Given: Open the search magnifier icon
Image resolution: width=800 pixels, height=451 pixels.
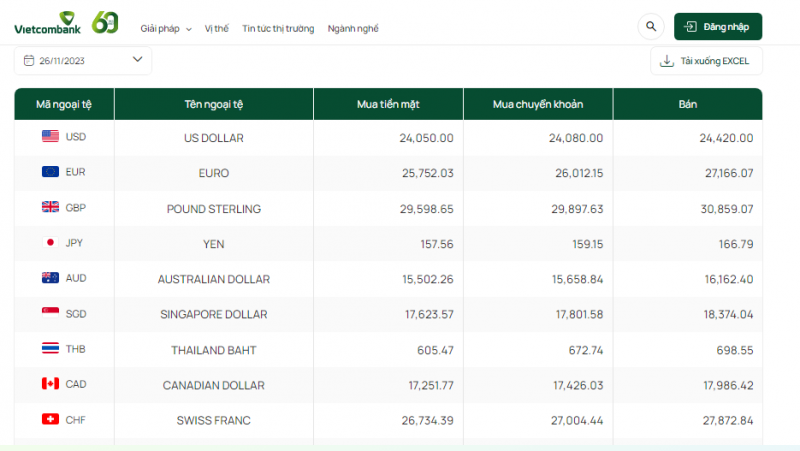Looking at the screenshot, I should pyautogui.click(x=651, y=27).
